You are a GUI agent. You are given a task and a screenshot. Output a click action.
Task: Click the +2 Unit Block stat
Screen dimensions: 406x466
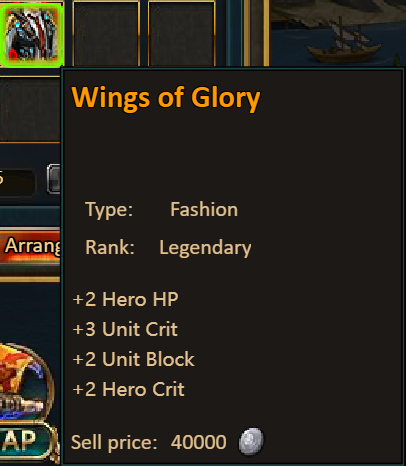click(133, 359)
